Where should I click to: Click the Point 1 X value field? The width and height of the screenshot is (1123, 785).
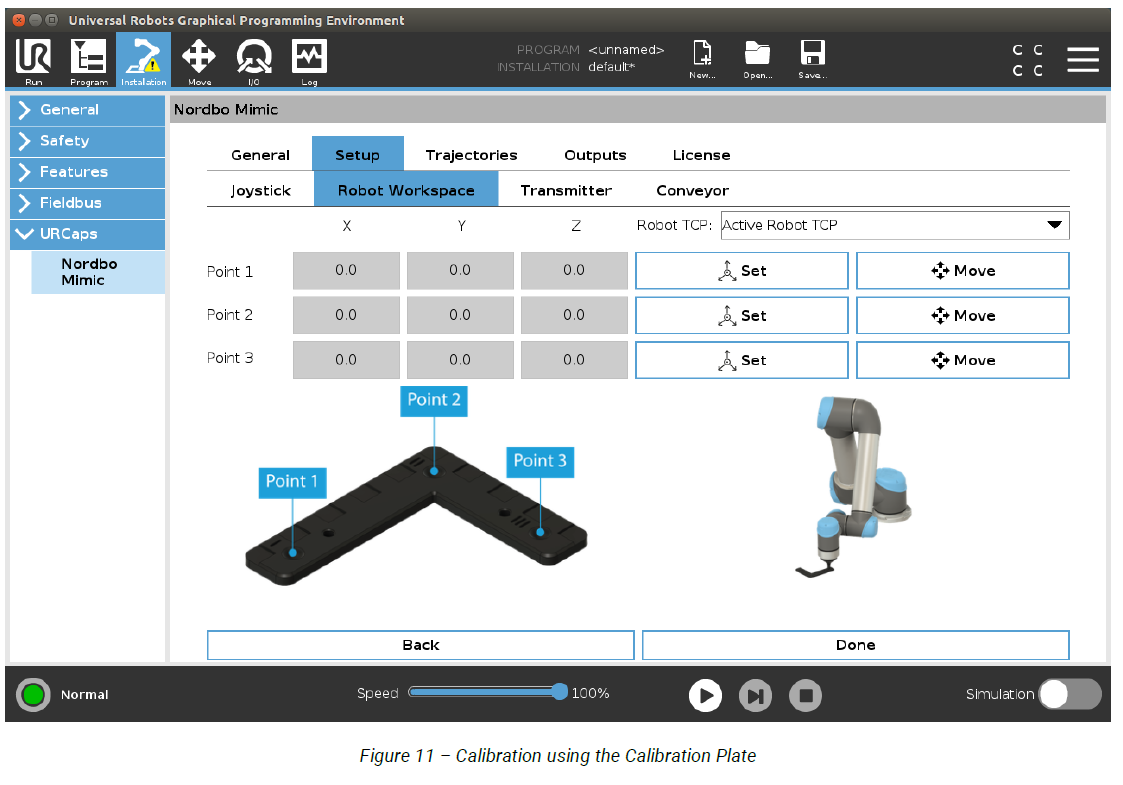(x=346, y=271)
